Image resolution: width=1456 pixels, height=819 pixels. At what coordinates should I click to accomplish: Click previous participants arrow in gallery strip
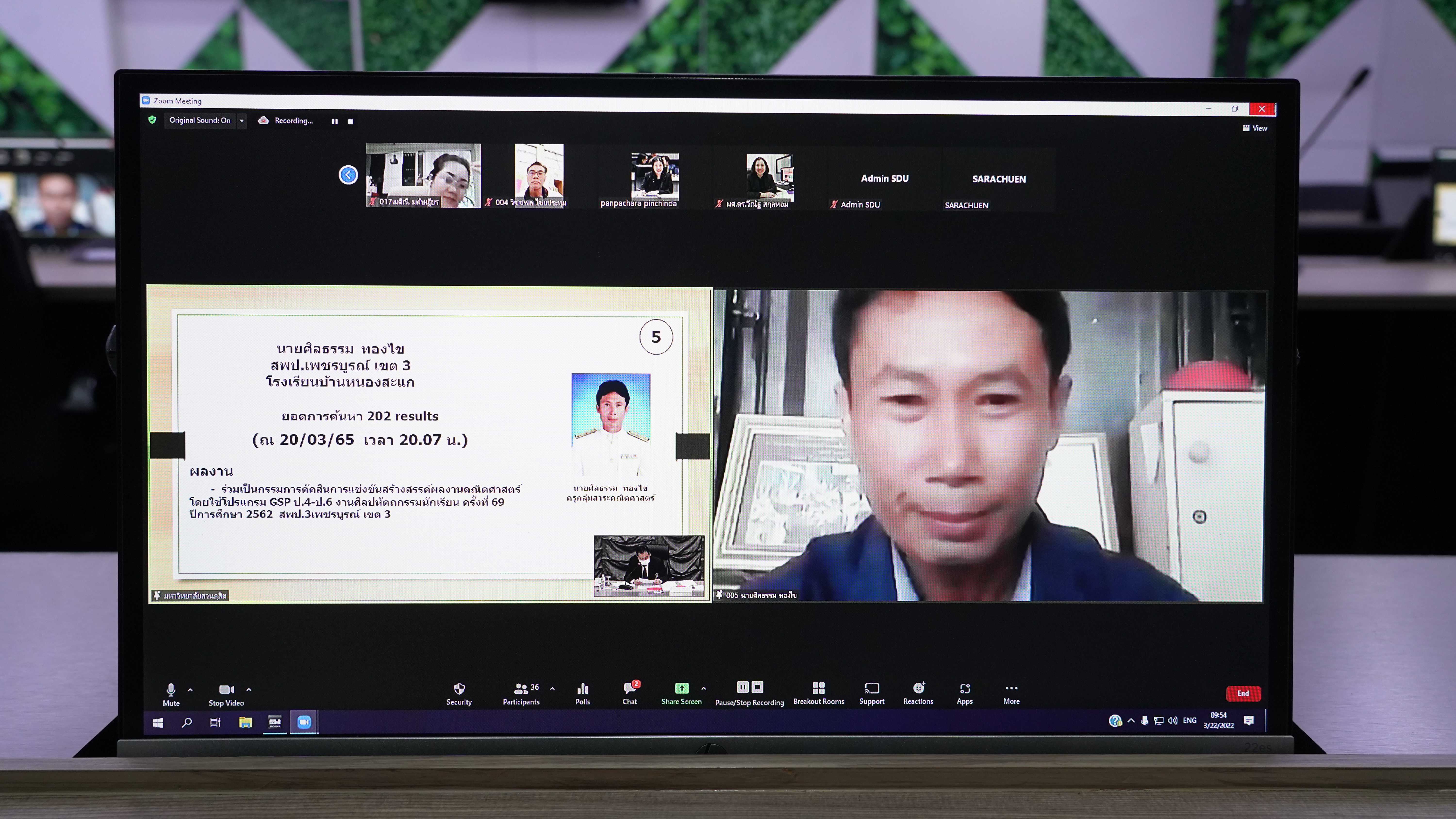coord(348,175)
